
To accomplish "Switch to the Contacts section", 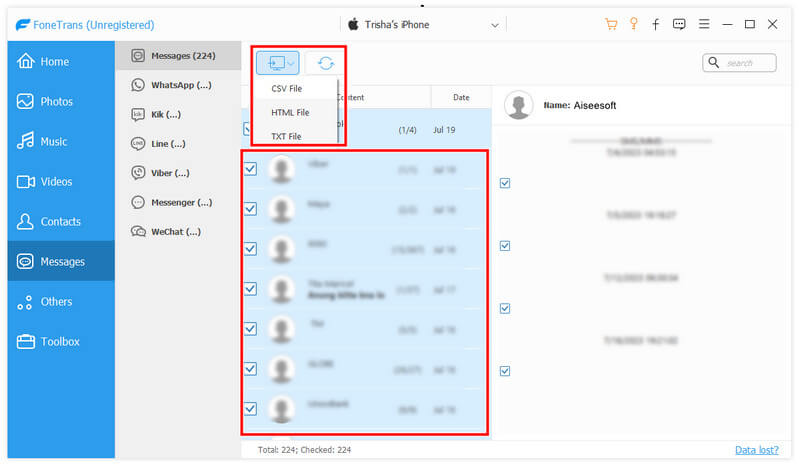I will pos(61,221).
